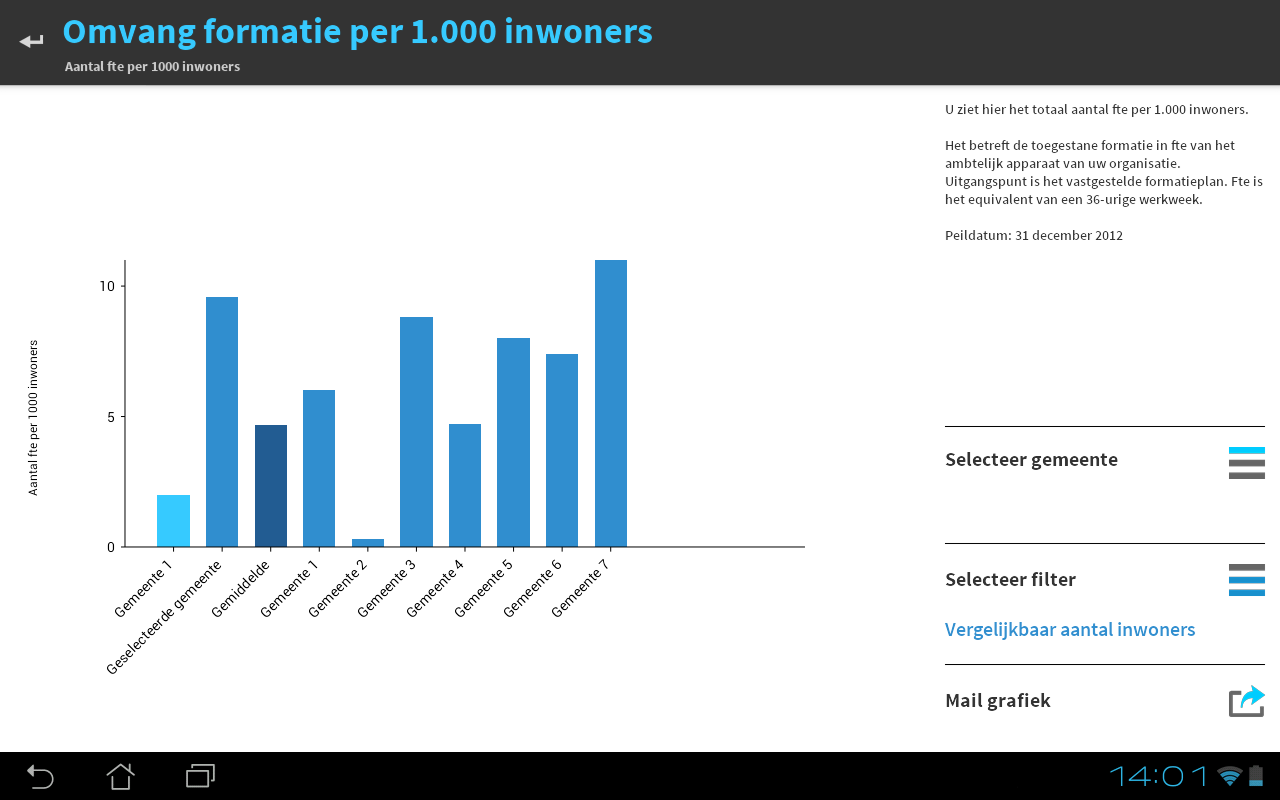Go back with the header return arrow
The image size is (1280, 800).
click(31, 41)
